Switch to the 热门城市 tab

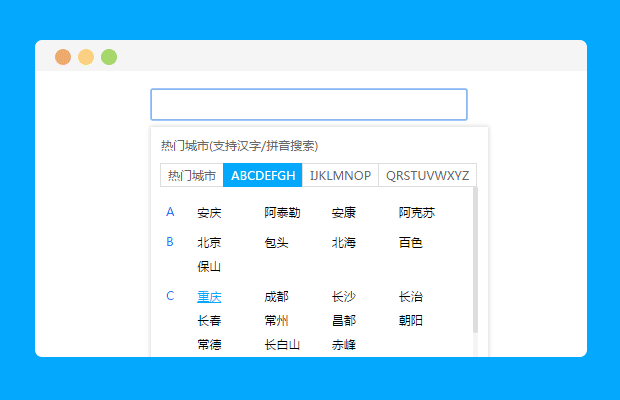pyautogui.click(x=192, y=175)
